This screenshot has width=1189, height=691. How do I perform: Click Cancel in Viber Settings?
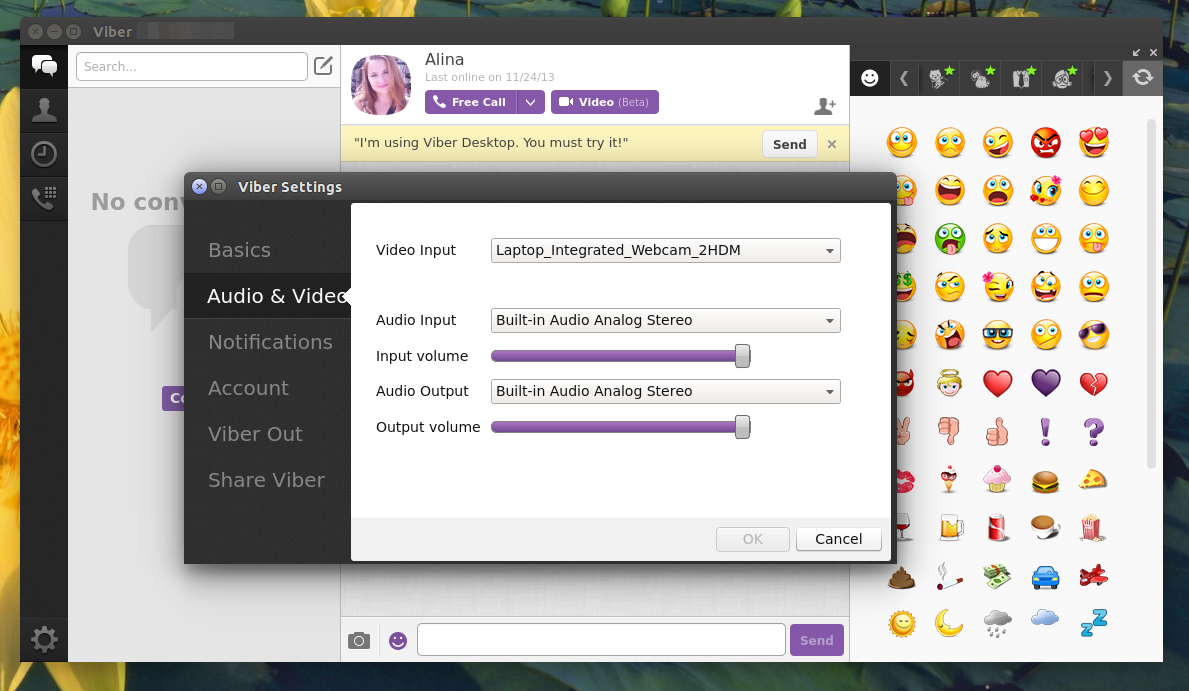click(x=839, y=539)
